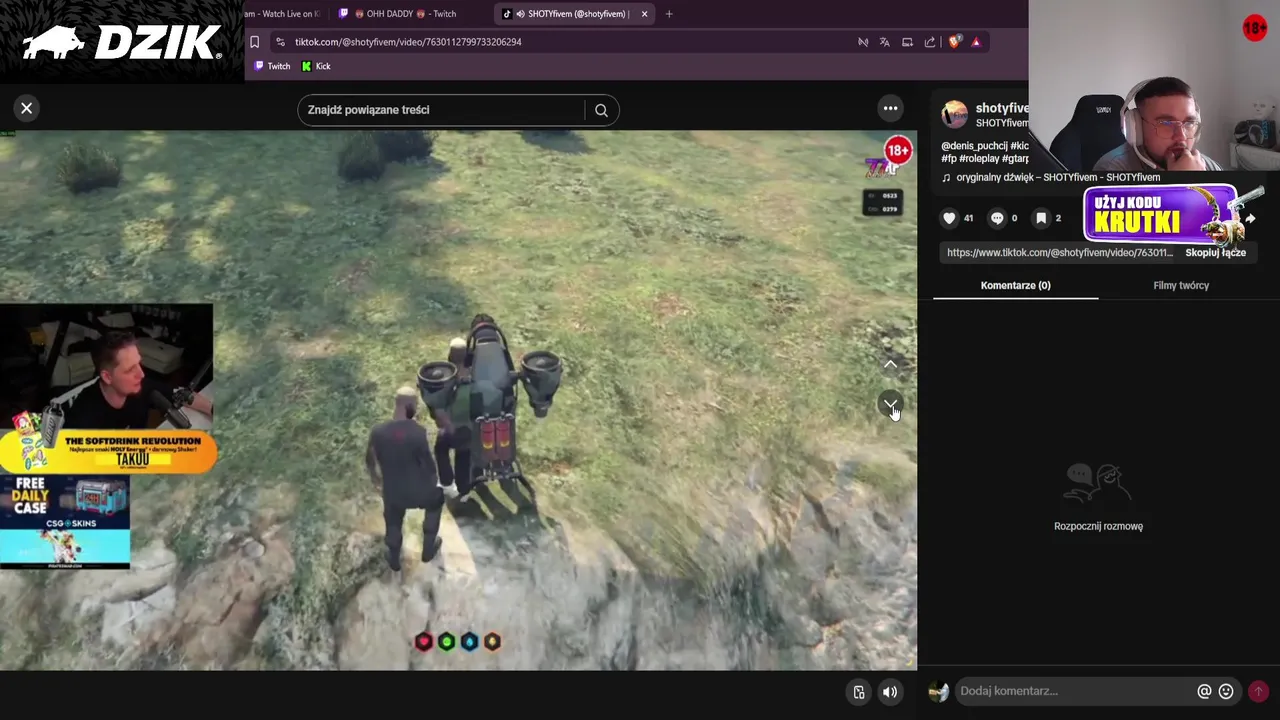Go to previous video with up chevron
This screenshot has height=720, width=1280.
890,364
